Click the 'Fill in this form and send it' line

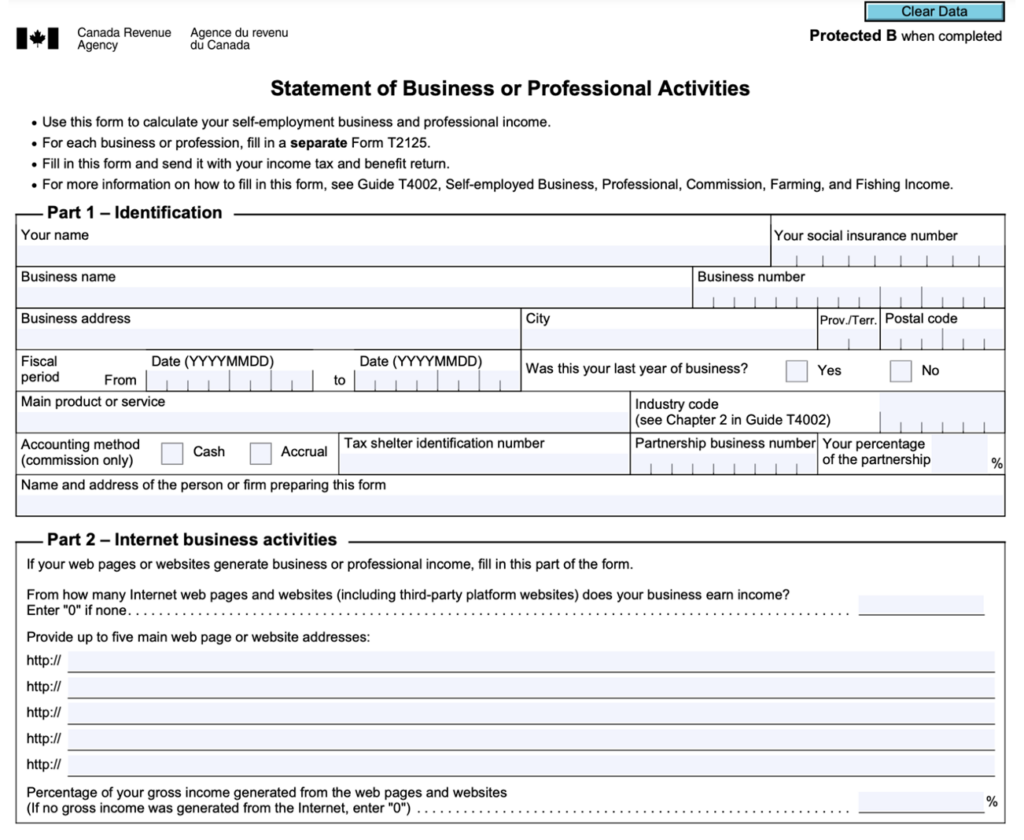pyautogui.click(x=246, y=164)
